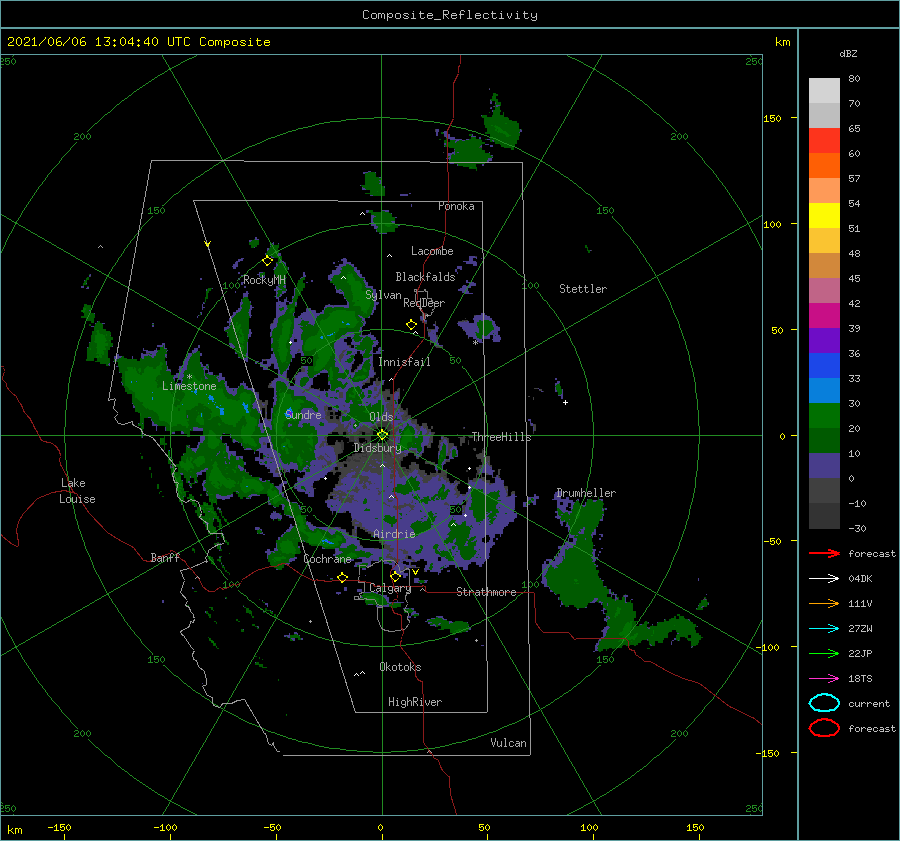This screenshot has width=900, height=841.
Task: Click the yellow radar-site diamond at map center
Action: click(x=382, y=435)
